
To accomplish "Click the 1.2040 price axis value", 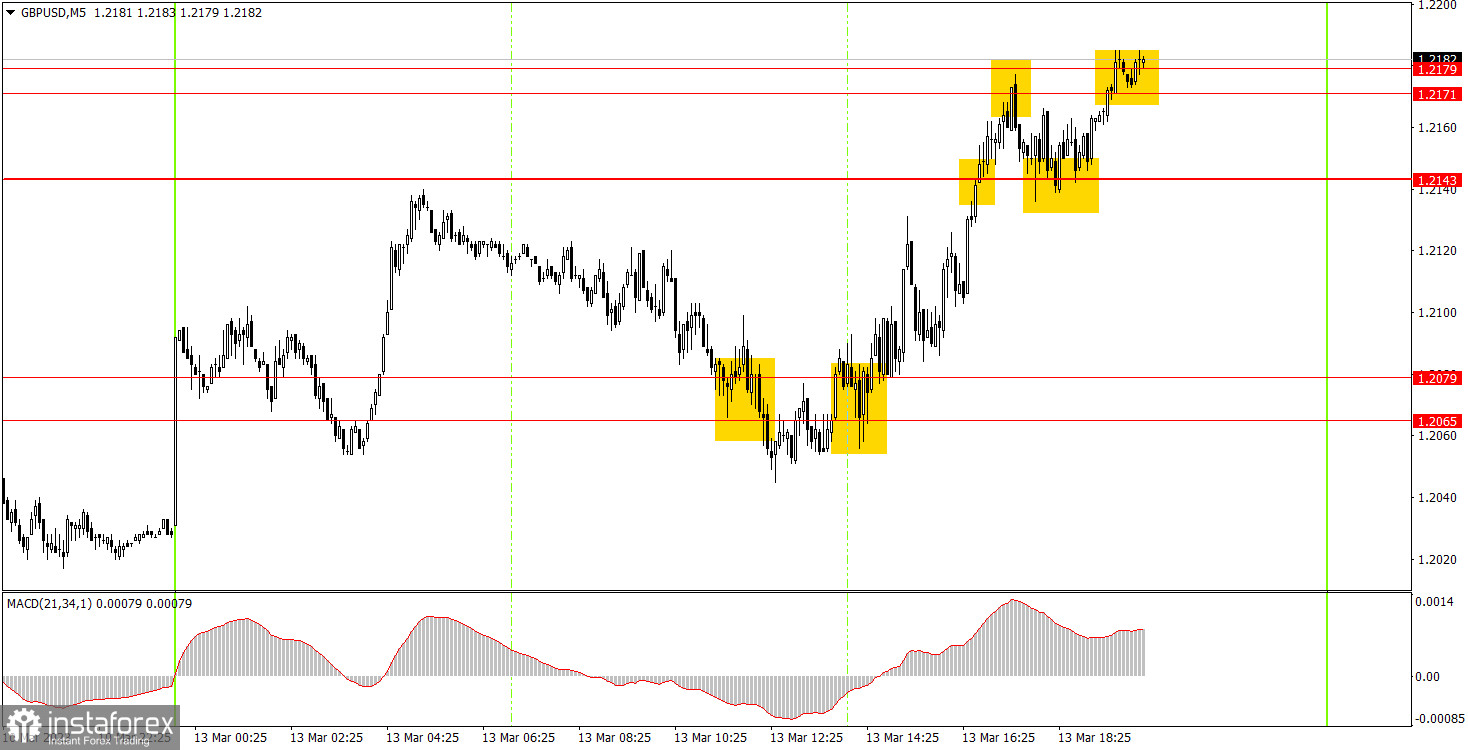I will 1439,498.
